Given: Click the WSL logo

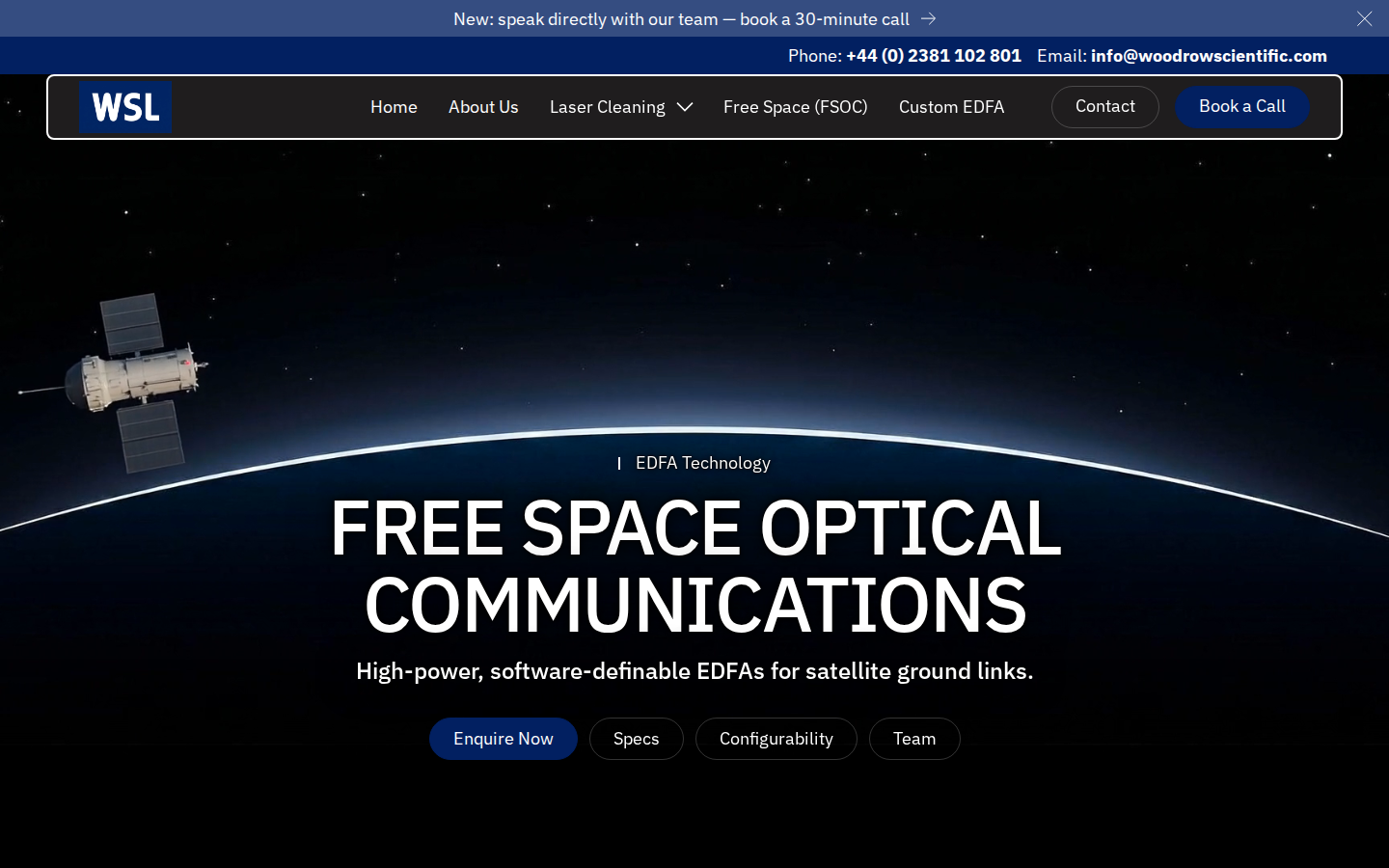Looking at the screenshot, I should click(125, 107).
